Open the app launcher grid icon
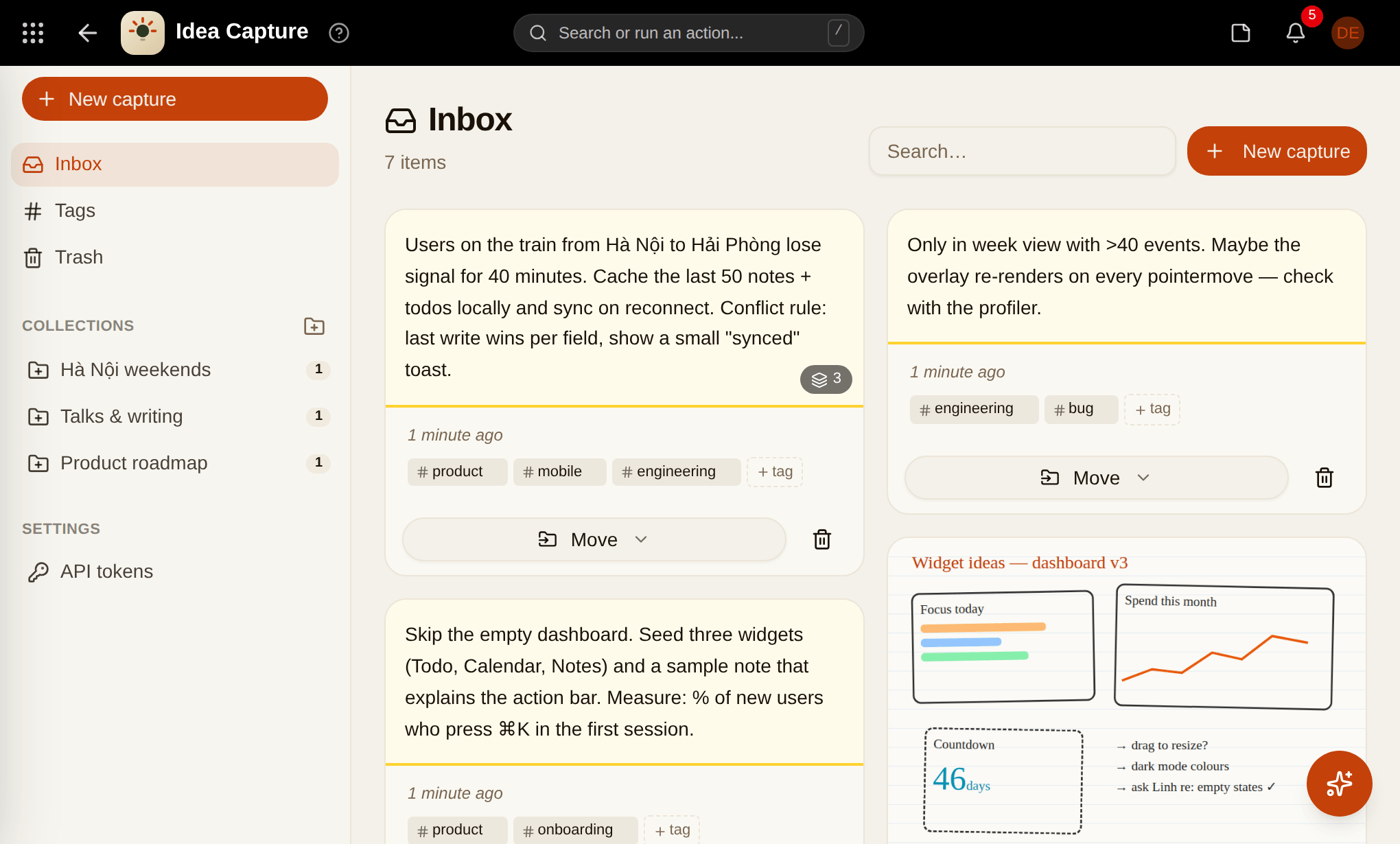The image size is (1400, 844). pyautogui.click(x=33, y=33)
